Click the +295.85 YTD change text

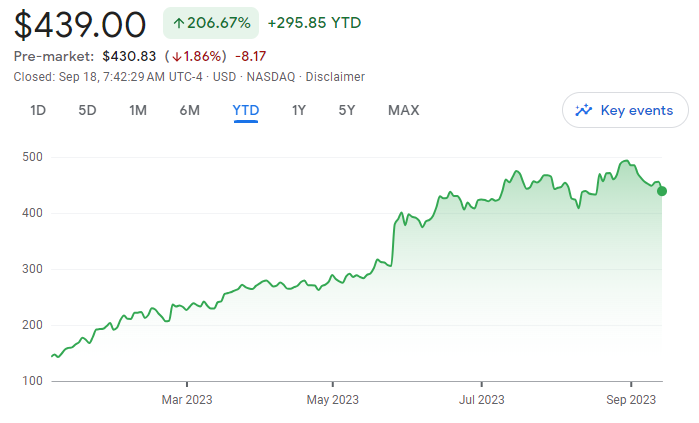314,22
